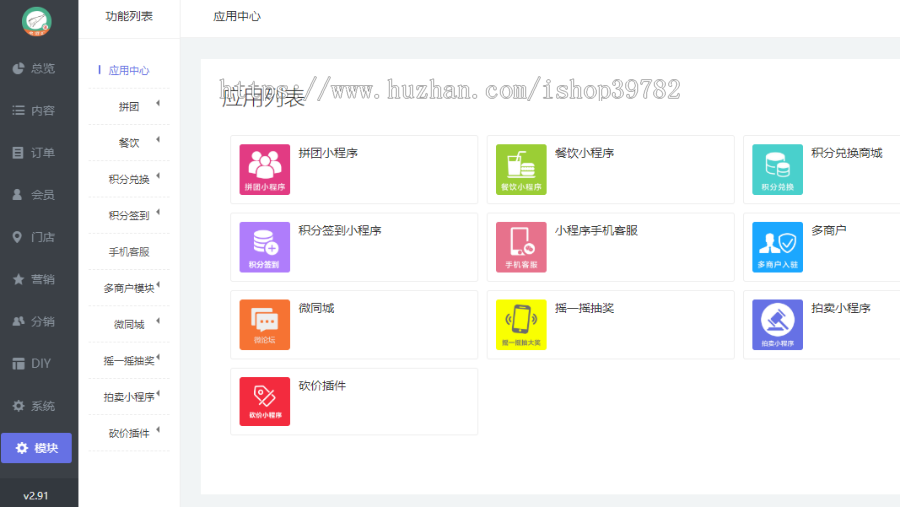Viewport: 900px width, 507px height.
Task: Open the 小程序手机客服 title link
Action: pyautogui.click(x=596, y=230)
